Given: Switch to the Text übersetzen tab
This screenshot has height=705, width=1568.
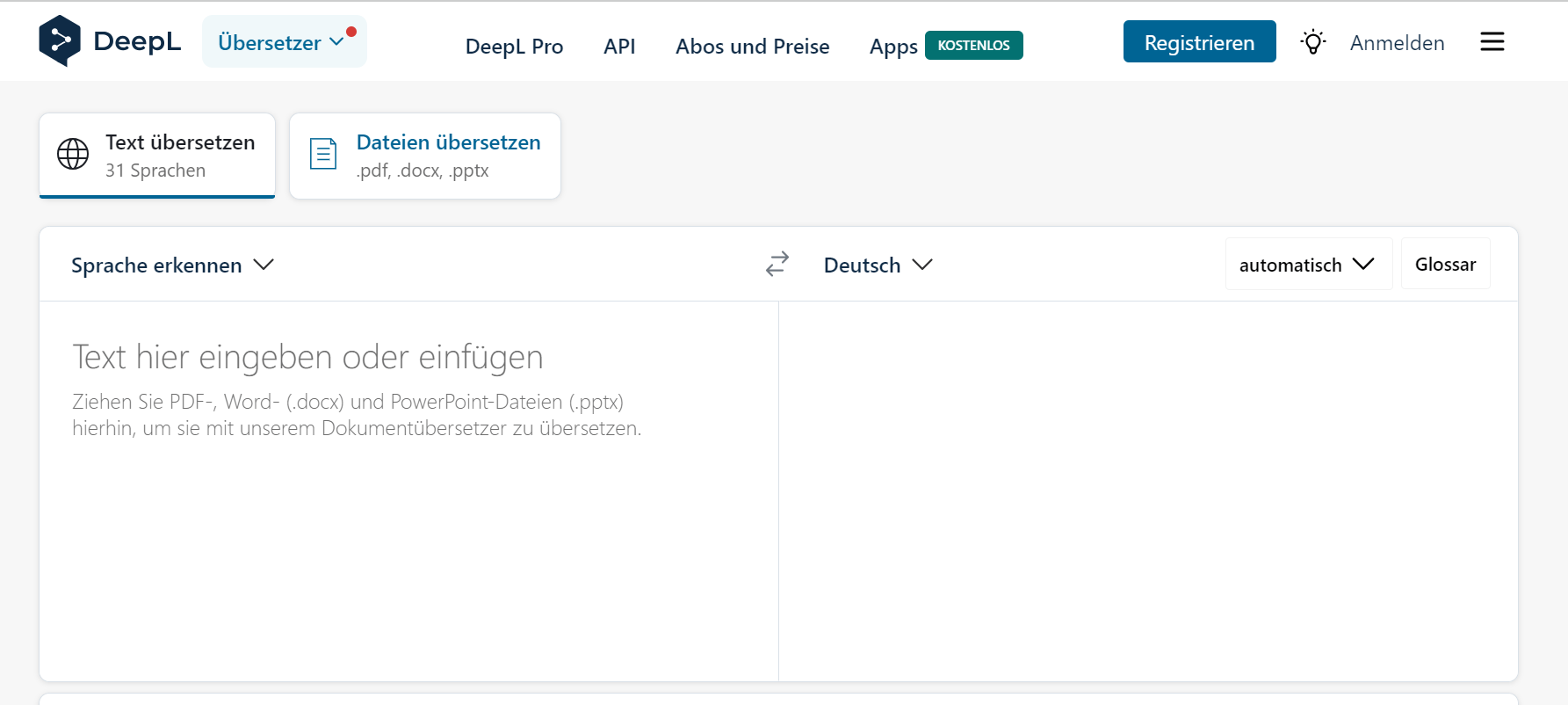Looking at the screenshot, I should click(157, 156).
